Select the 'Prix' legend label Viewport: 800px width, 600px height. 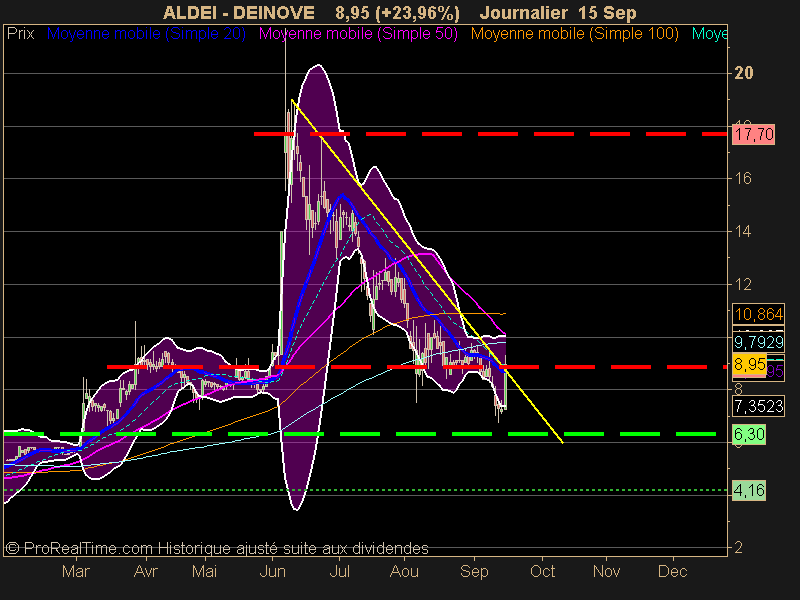coord(20,34)
